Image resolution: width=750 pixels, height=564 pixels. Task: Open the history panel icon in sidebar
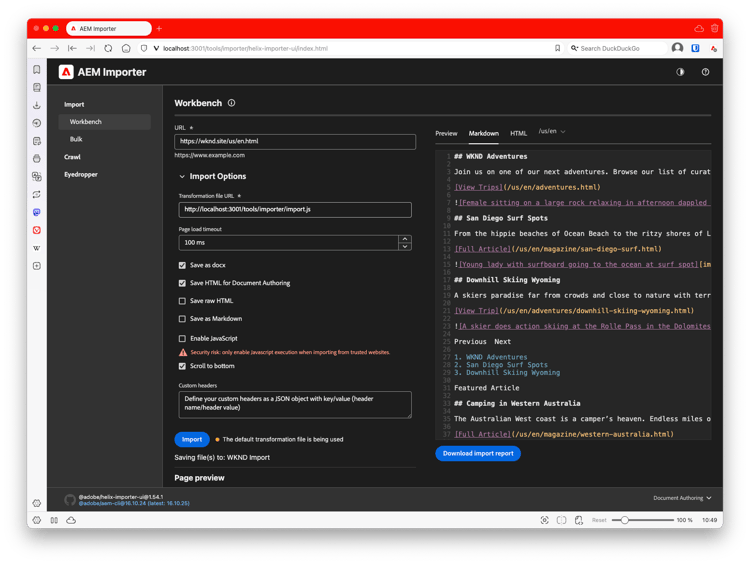[37, 123]
